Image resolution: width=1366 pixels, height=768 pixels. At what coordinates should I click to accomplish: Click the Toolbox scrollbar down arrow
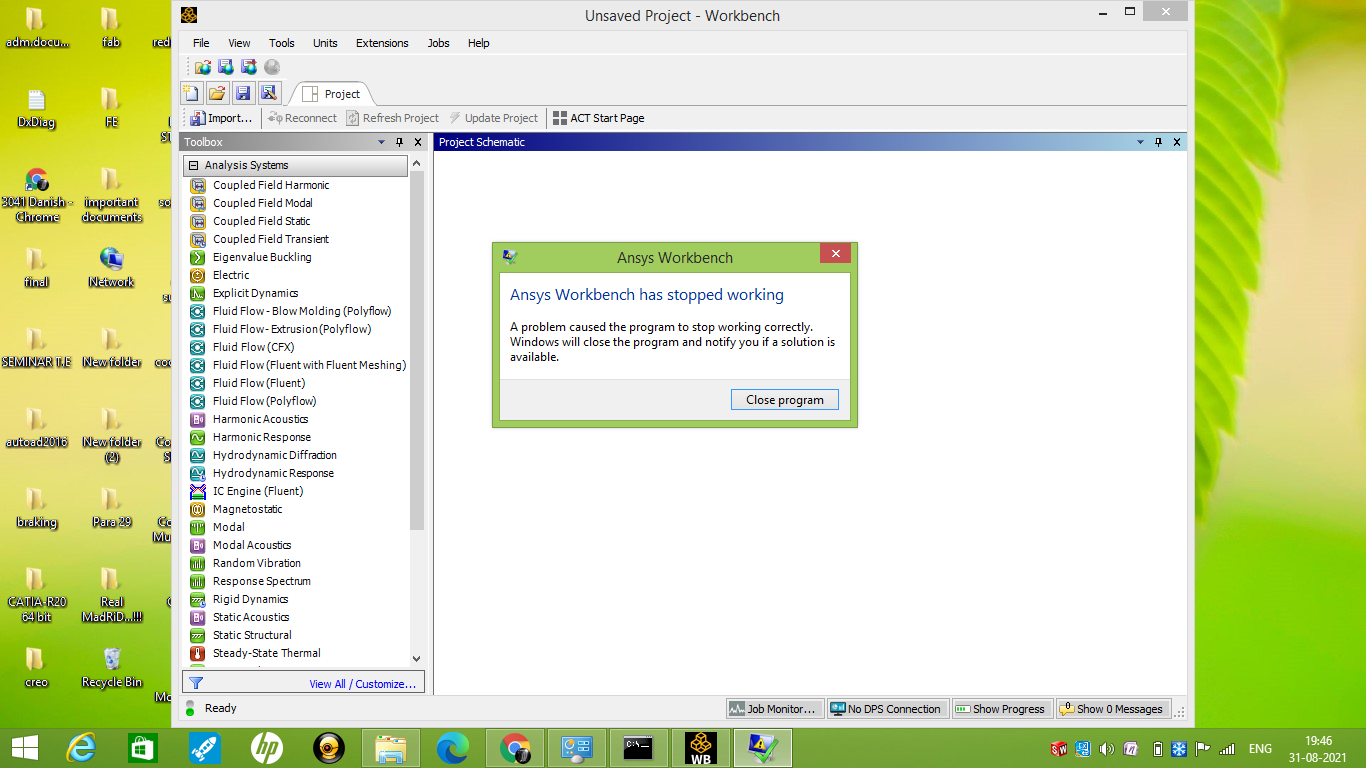pos(417,659)
